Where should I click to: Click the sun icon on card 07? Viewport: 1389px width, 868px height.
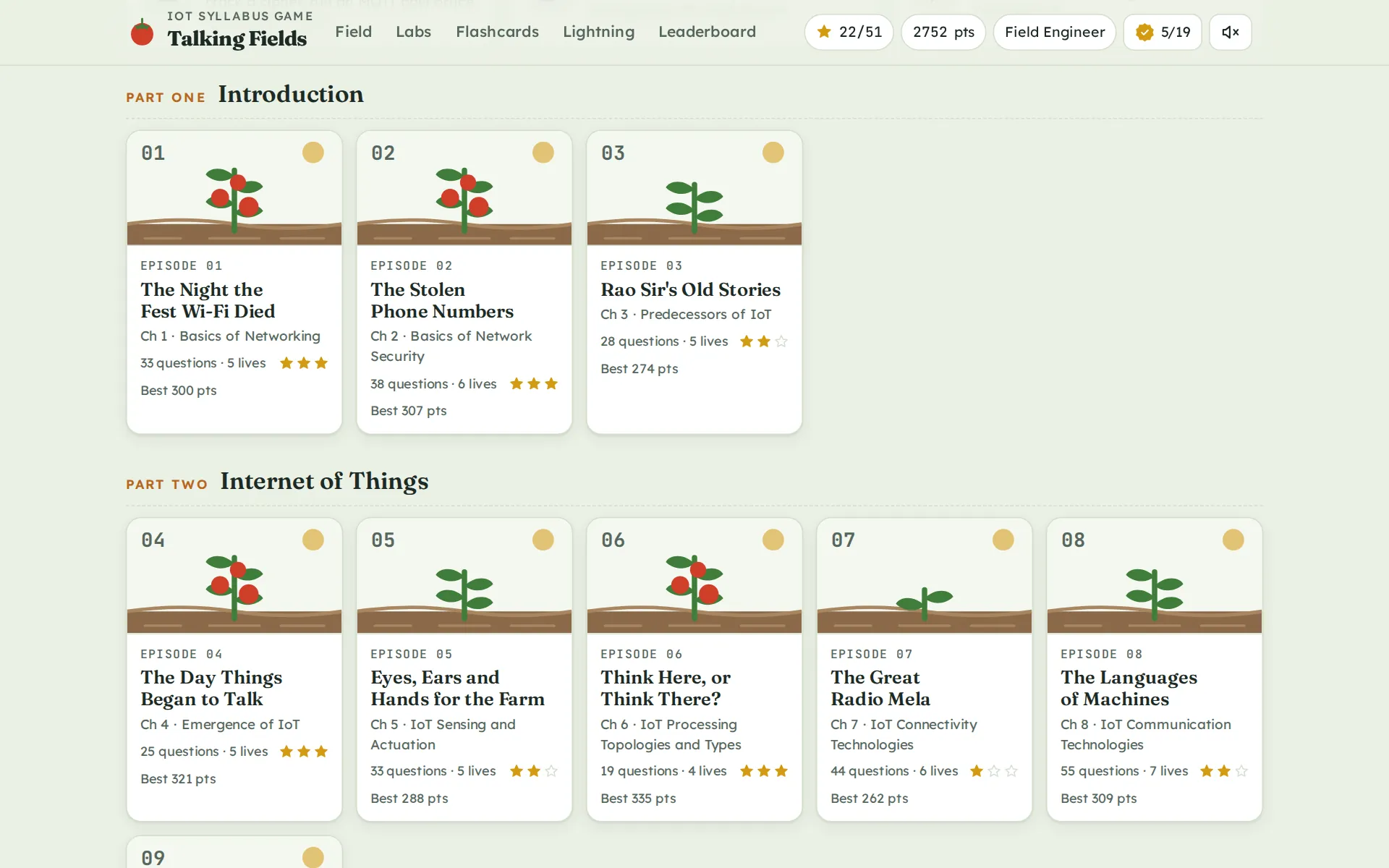coord(1003,540)
